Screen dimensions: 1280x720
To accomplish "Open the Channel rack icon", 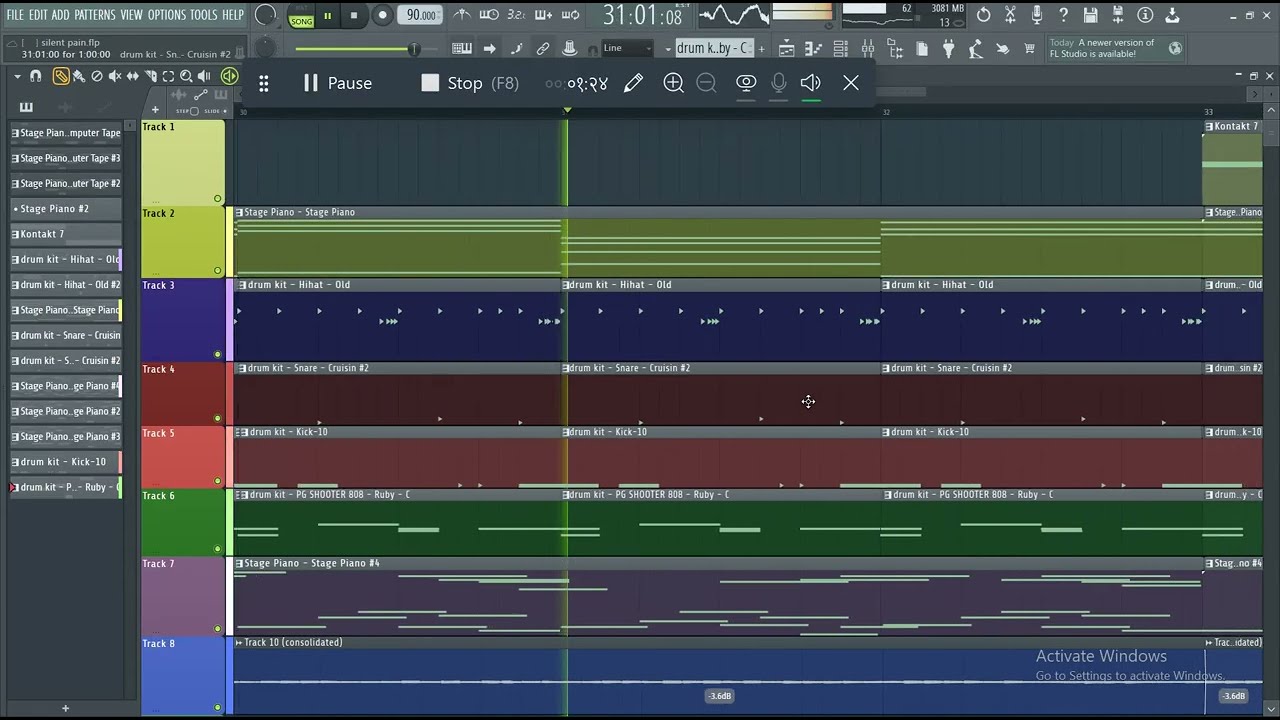I will (840, 49).
